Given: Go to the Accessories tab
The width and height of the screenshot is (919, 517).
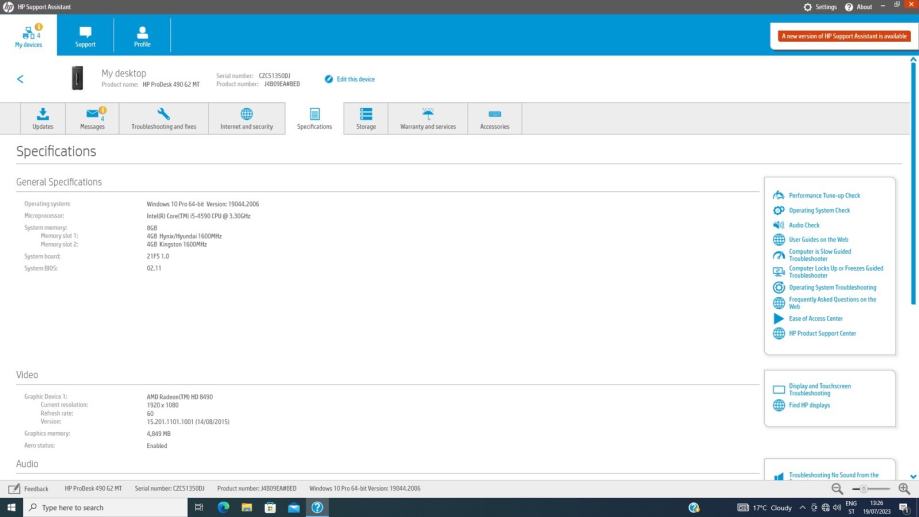Looking at the screenshot, I should point(494,118).
